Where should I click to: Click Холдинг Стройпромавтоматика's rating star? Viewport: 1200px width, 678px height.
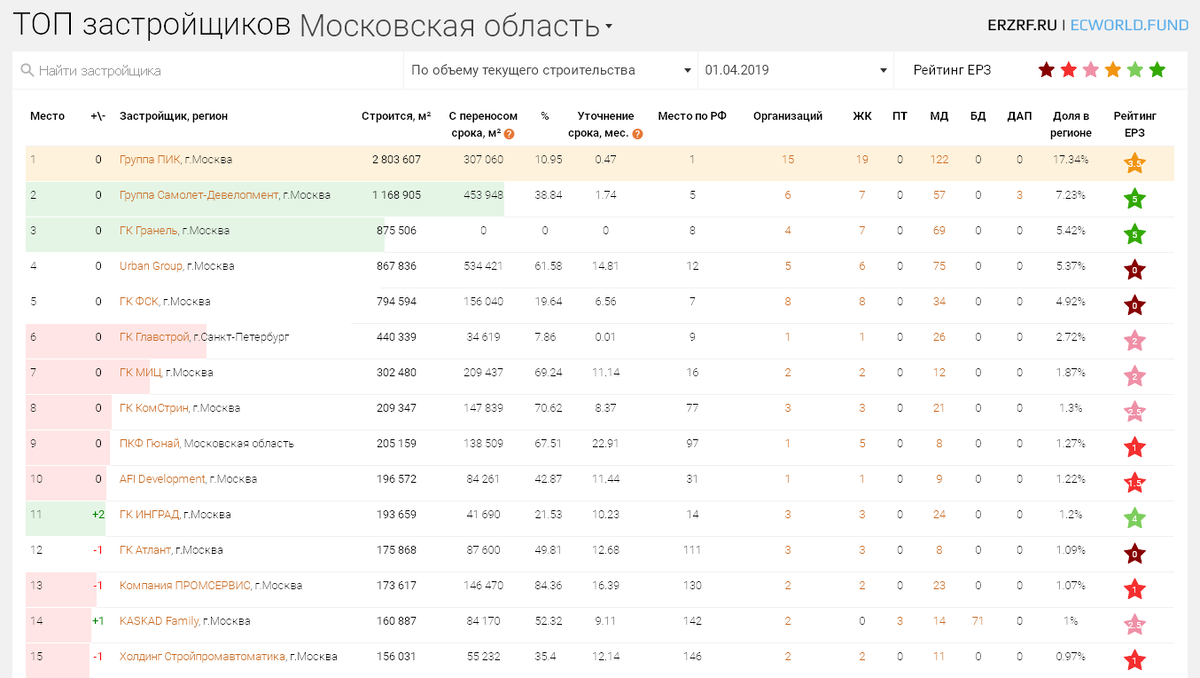coord(1135,660)
